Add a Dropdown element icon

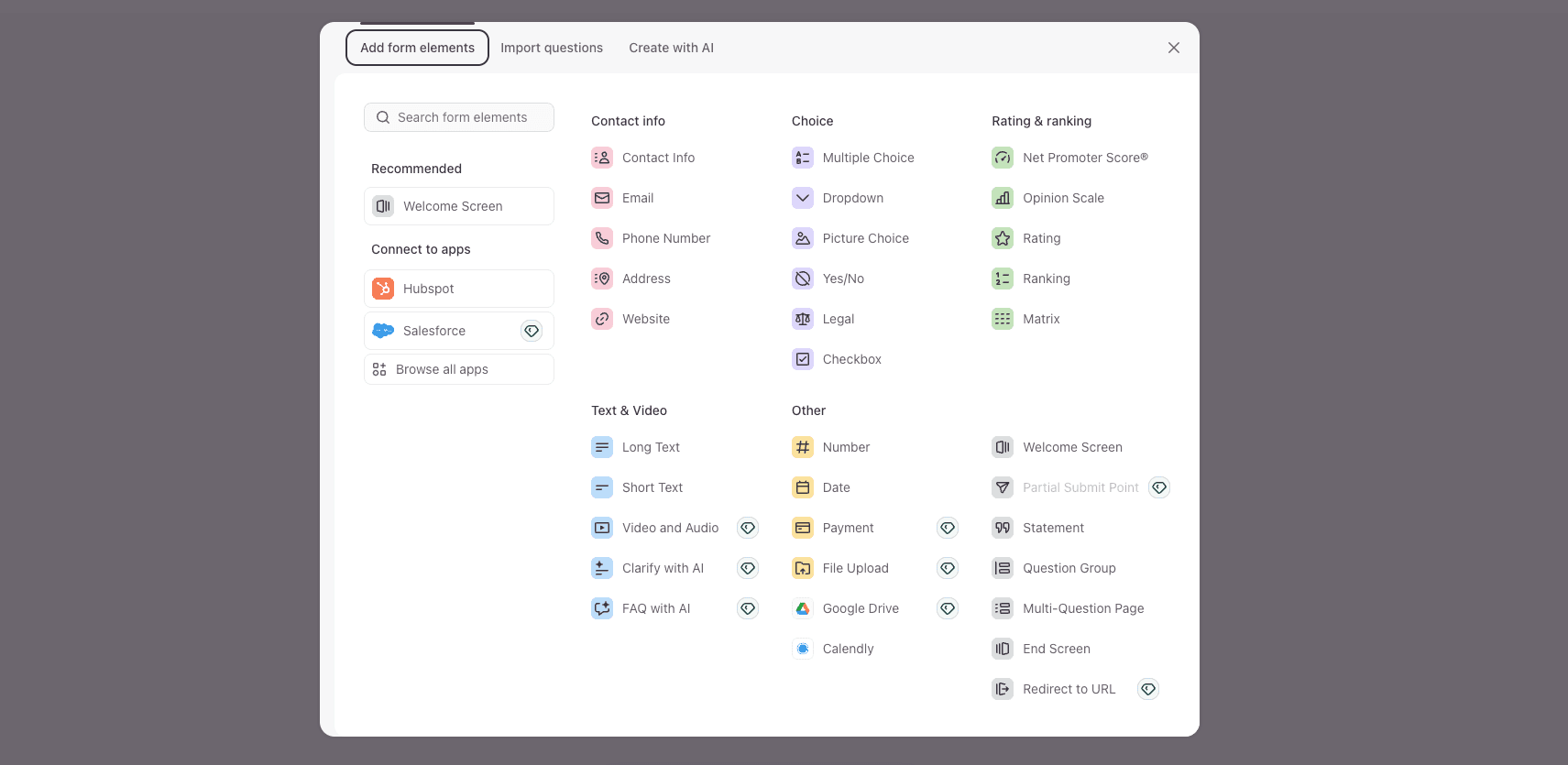coord(803,198)
